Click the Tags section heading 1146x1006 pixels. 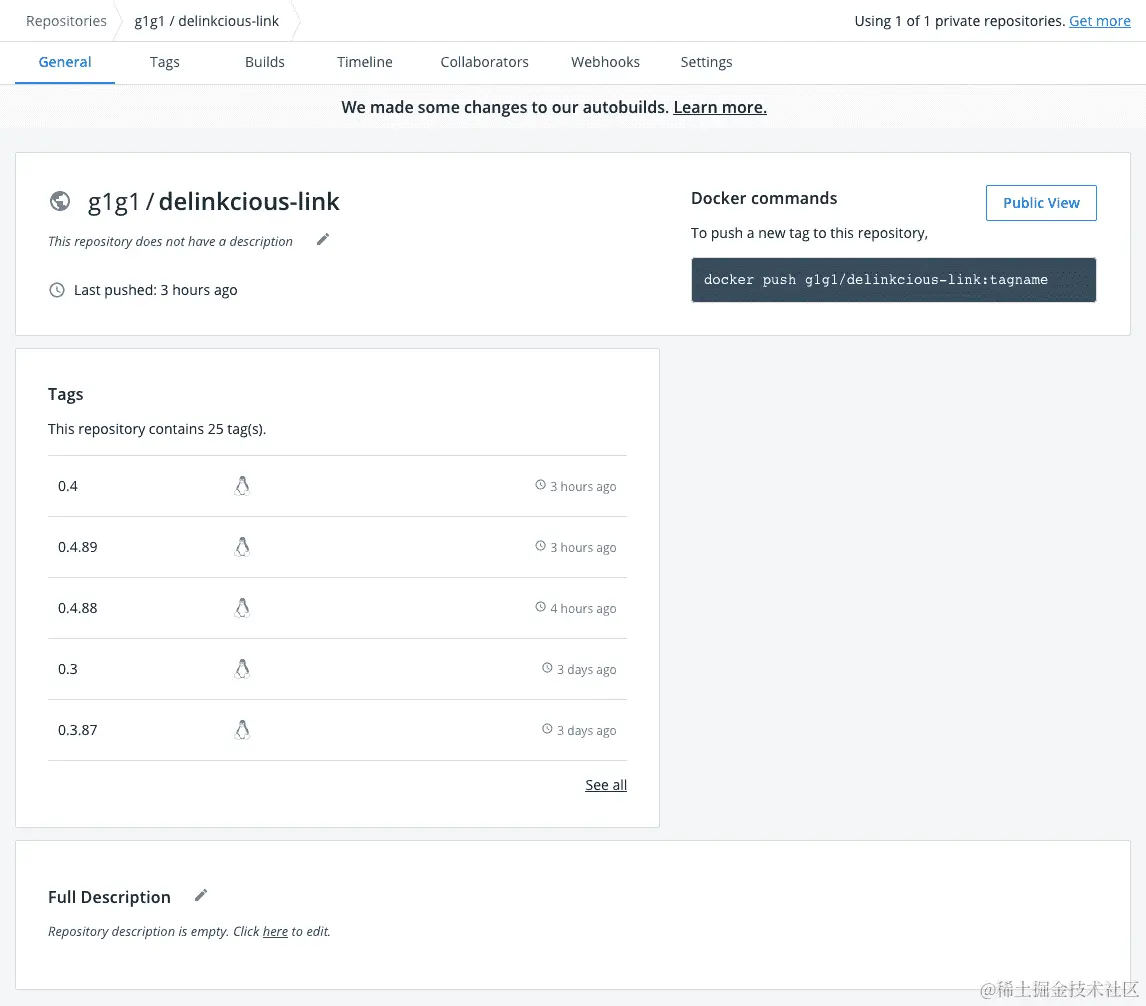click(66, 394)
